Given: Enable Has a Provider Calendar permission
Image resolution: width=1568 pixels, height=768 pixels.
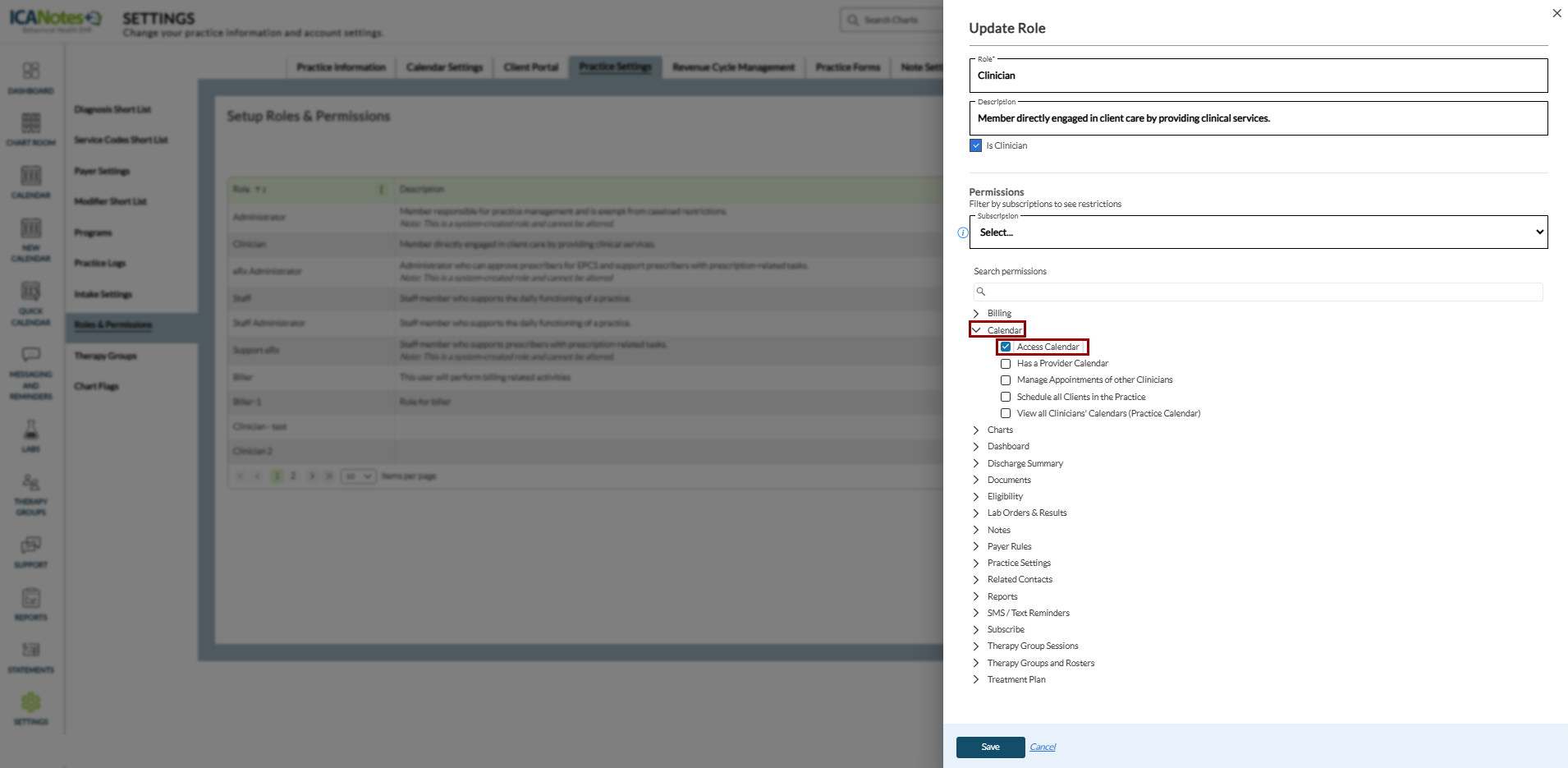Looking at the screenshot, I should [1006, 364].
